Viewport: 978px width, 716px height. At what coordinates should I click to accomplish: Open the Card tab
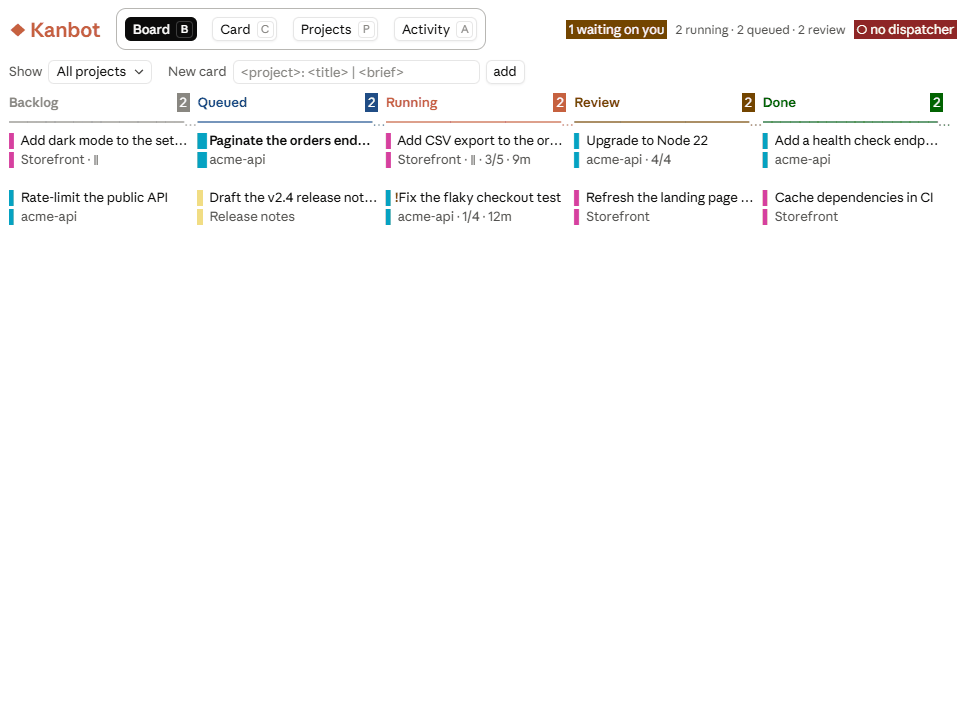click(244, 29)
